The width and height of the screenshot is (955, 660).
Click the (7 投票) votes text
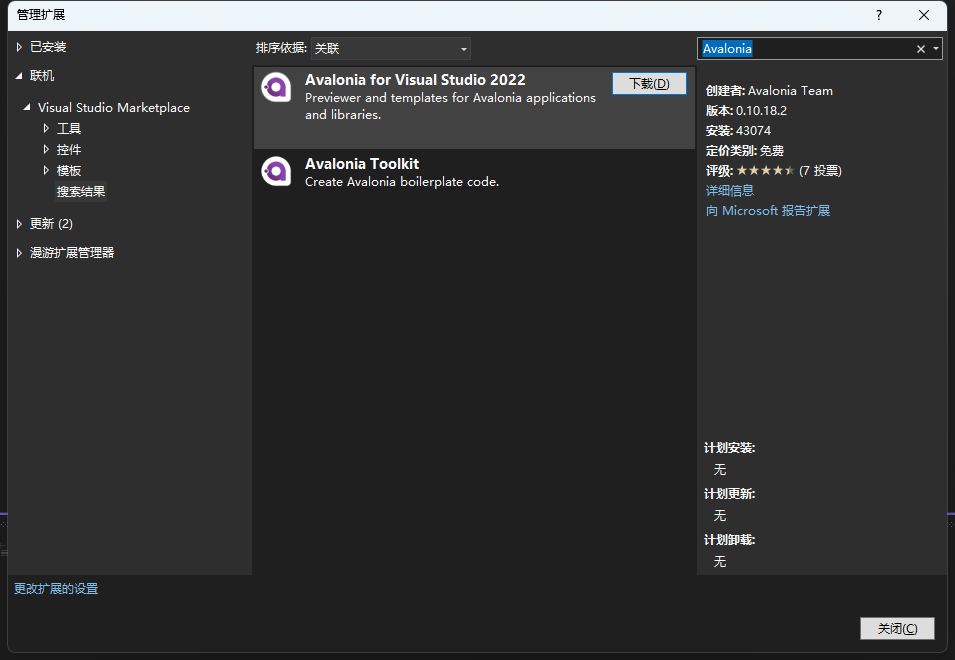[x=820, y=171]
